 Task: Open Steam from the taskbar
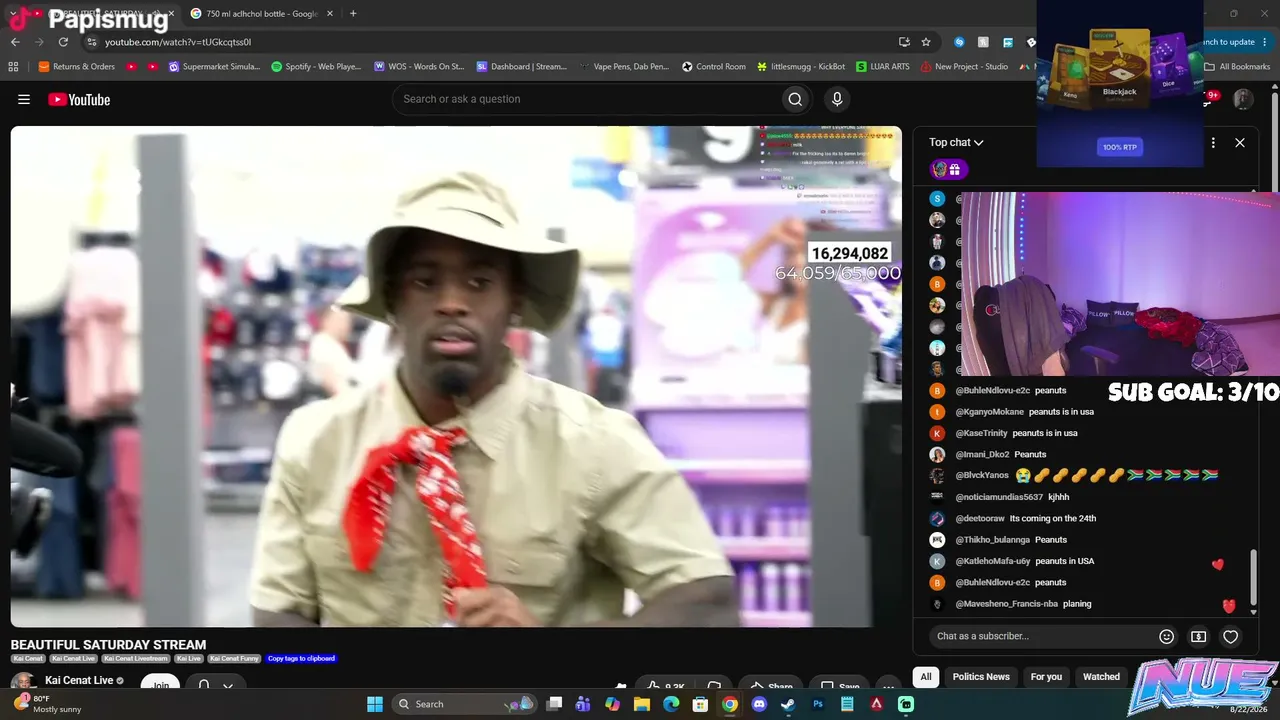click(788, 704)
